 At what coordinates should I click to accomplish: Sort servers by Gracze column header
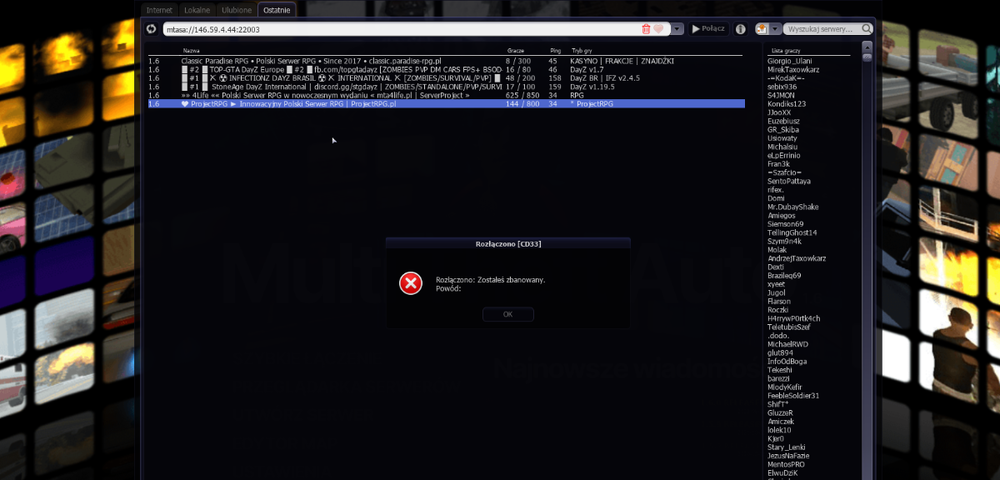(x=515, y=50)
